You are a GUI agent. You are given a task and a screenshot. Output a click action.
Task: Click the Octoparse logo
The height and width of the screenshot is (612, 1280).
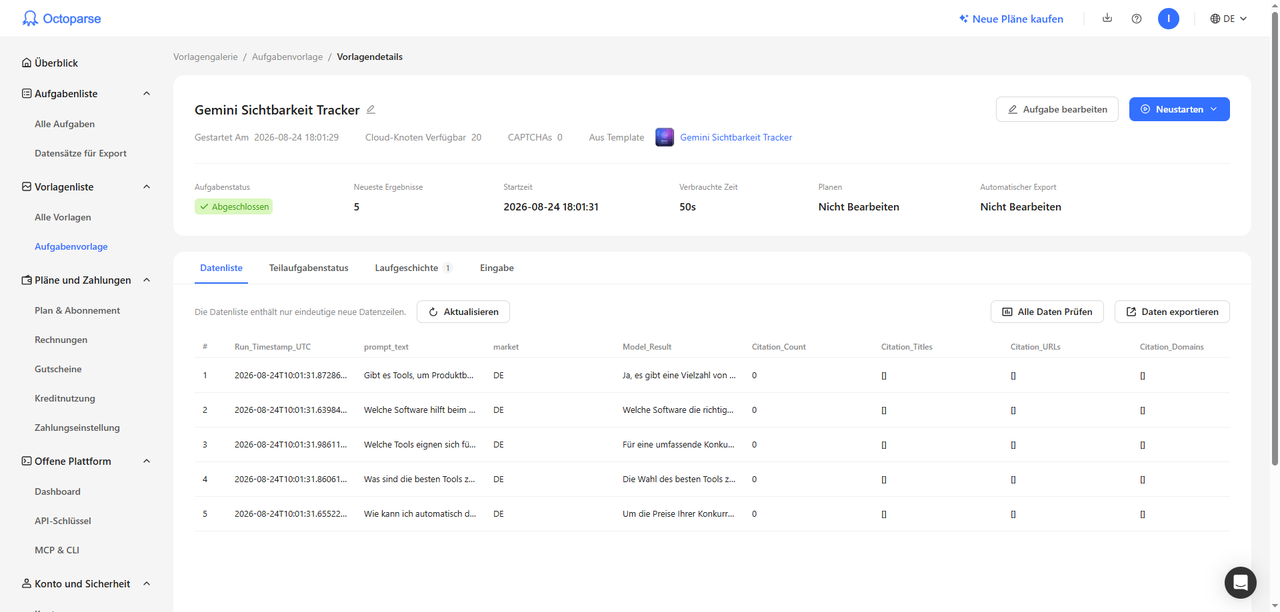coord(61,18)
